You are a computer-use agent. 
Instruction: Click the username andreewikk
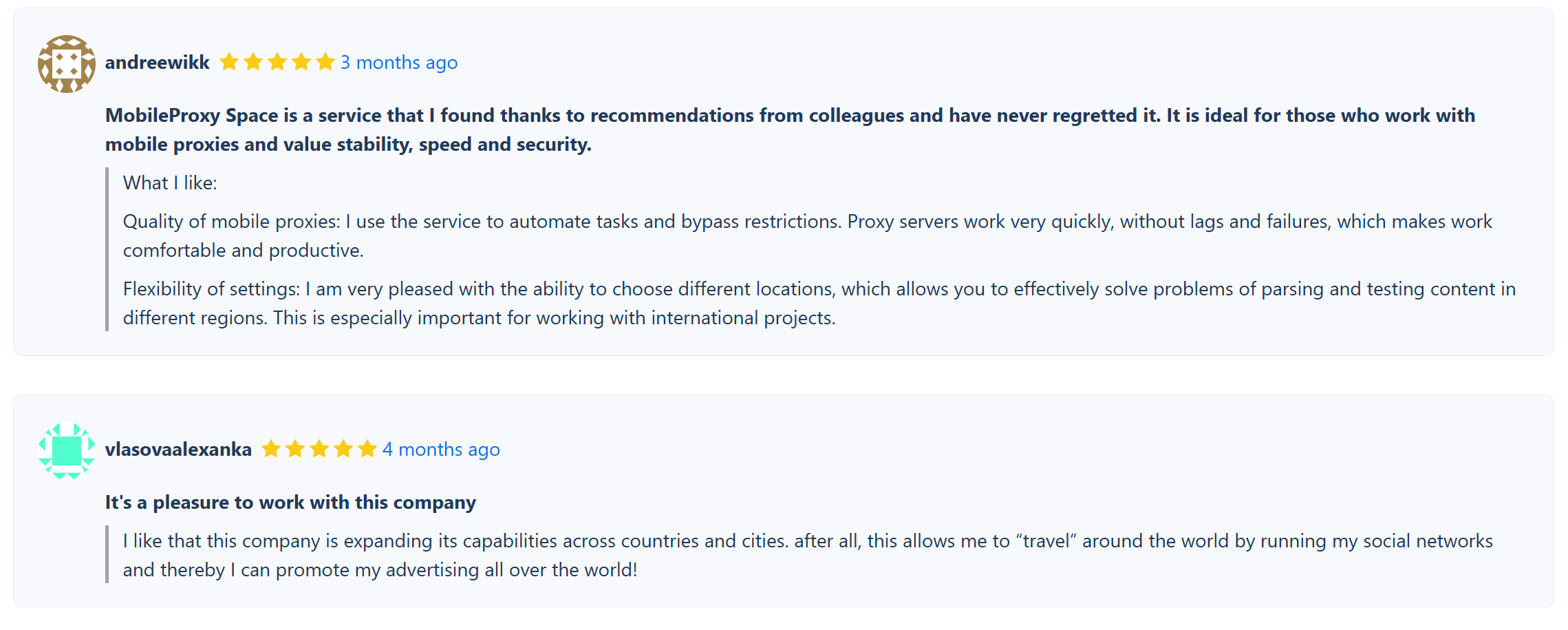pyautogui.click(x=157, y=63)
